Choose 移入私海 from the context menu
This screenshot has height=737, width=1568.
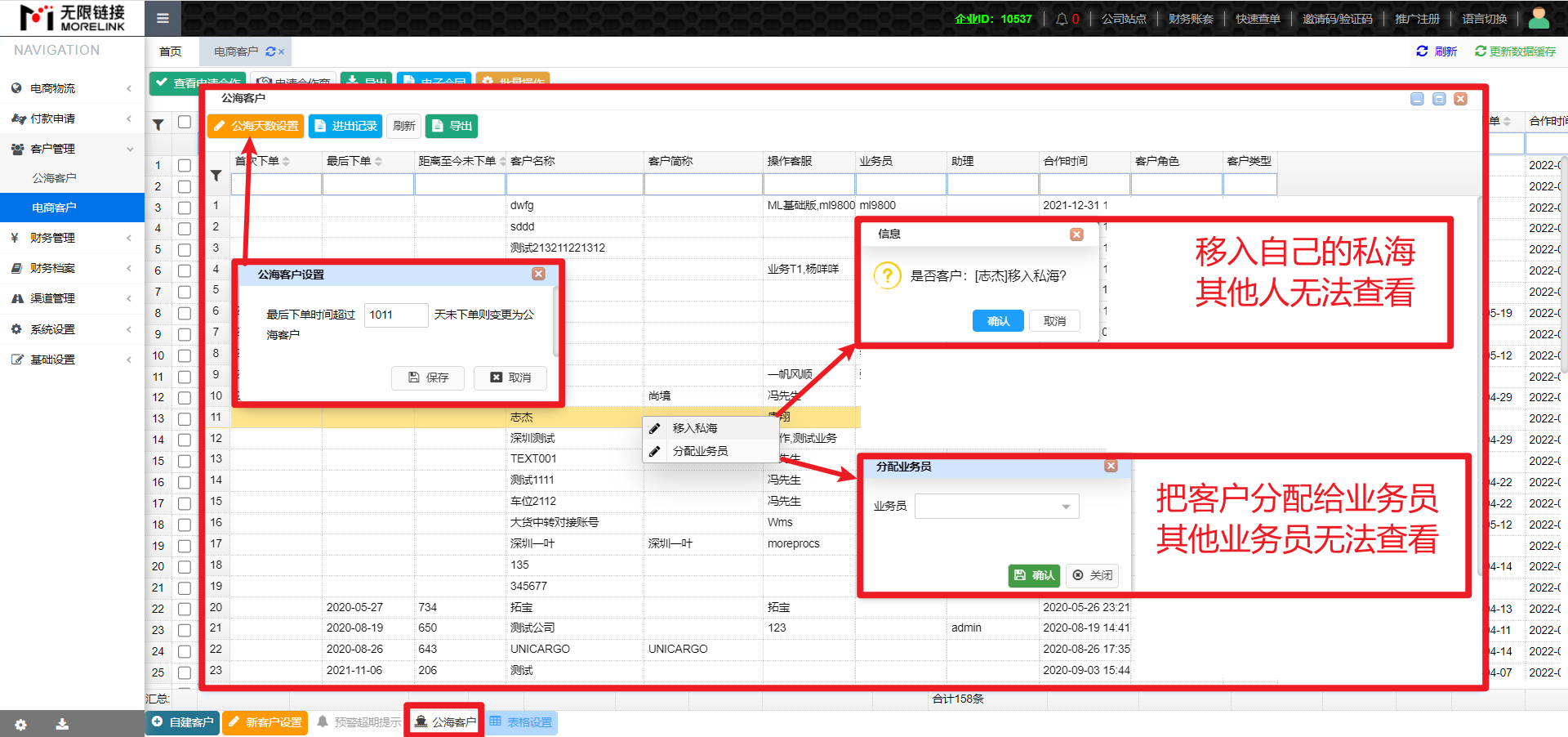(x=710, y=428)
